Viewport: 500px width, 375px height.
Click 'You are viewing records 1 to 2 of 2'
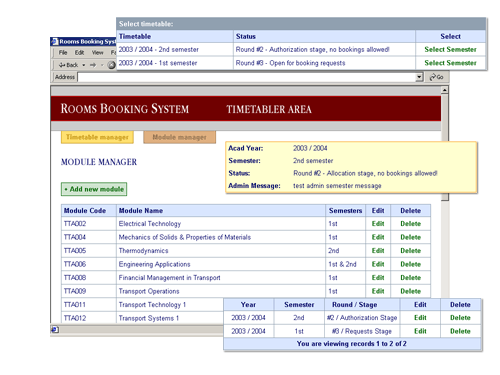pos(352,344)
